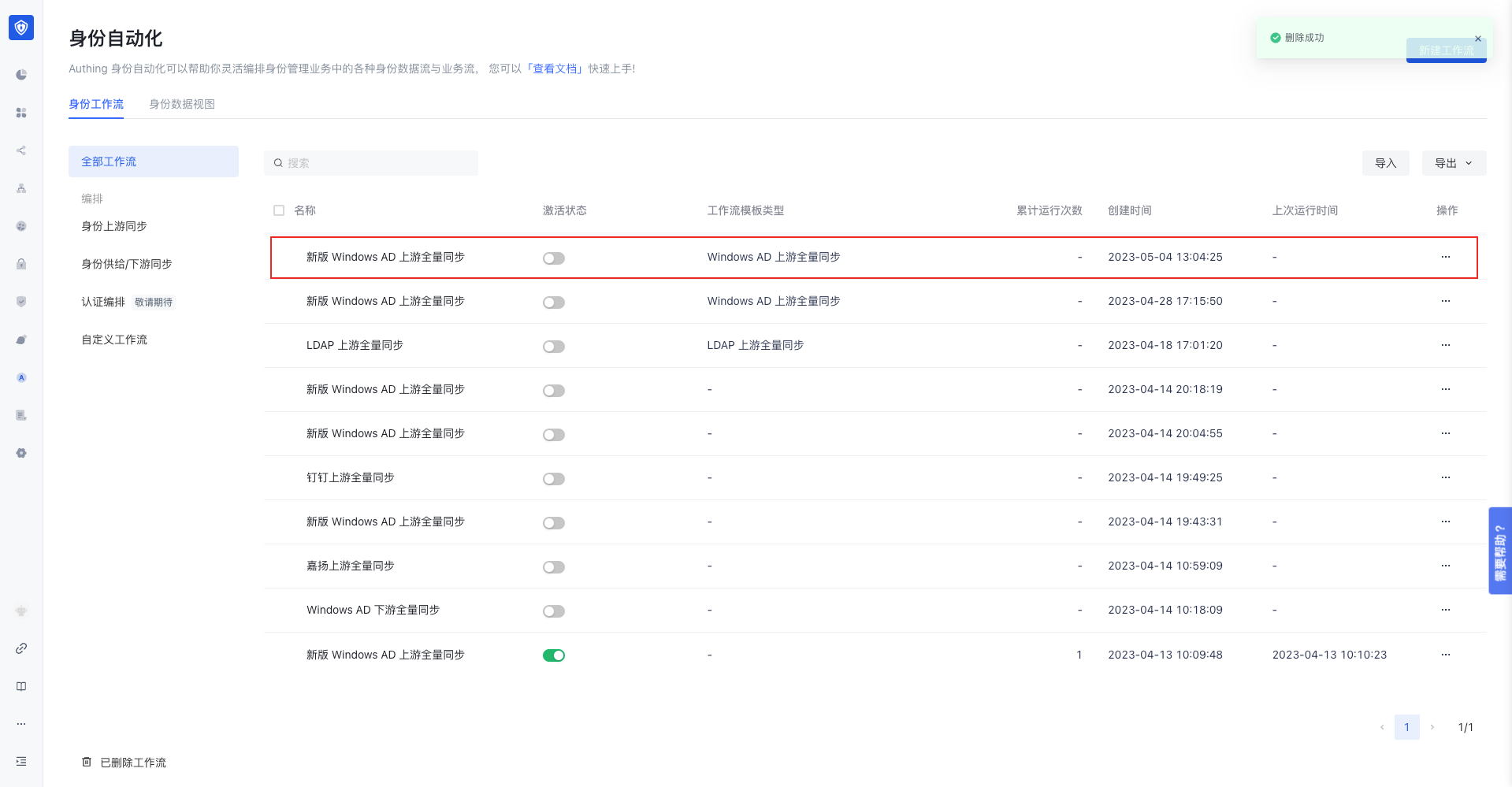Open actions menu for 嘉扬上游全量同步 row
Screen dimensions: 1512x787
pos(1446,566)
